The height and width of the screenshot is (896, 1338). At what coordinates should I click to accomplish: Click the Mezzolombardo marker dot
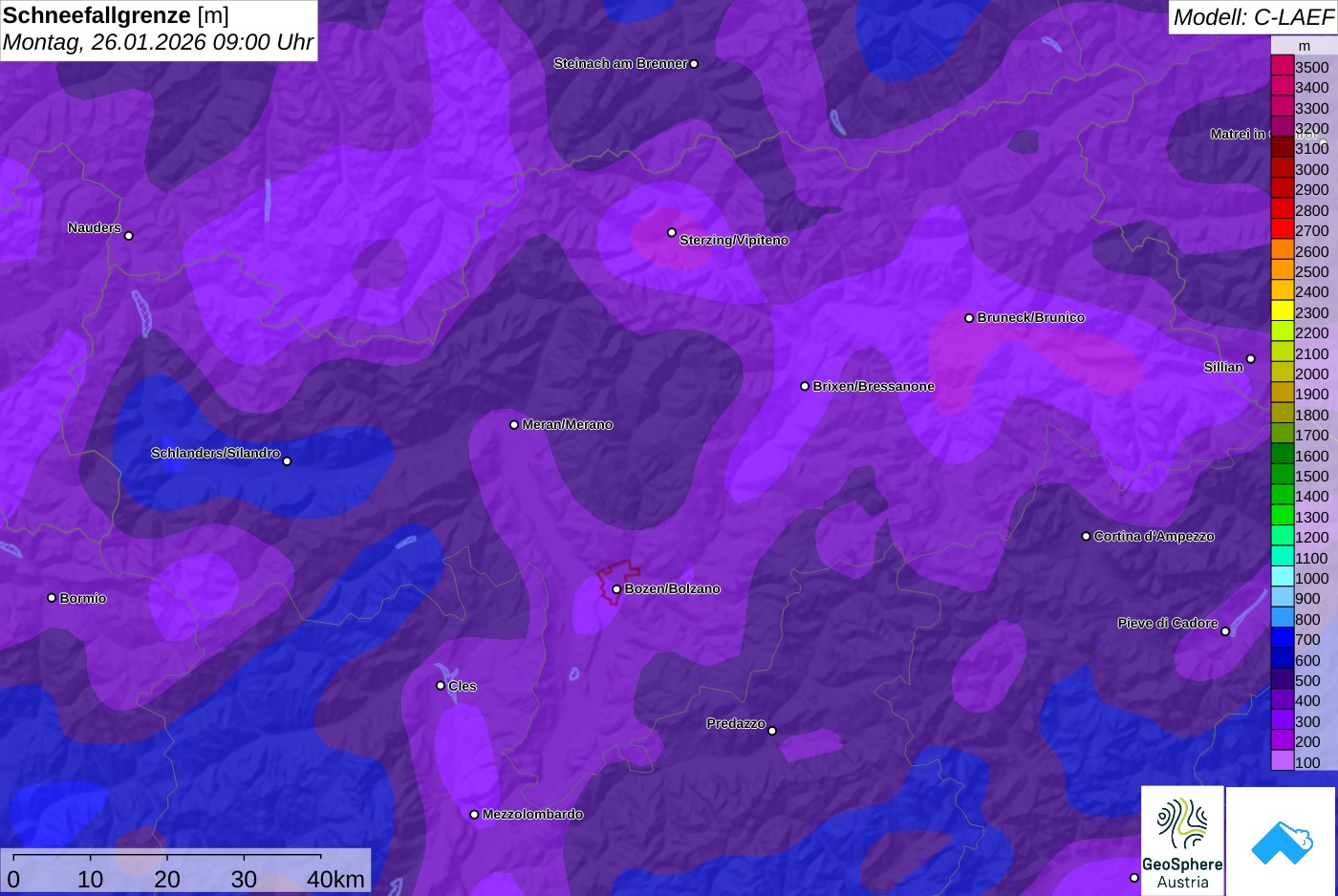coord(474,815)
